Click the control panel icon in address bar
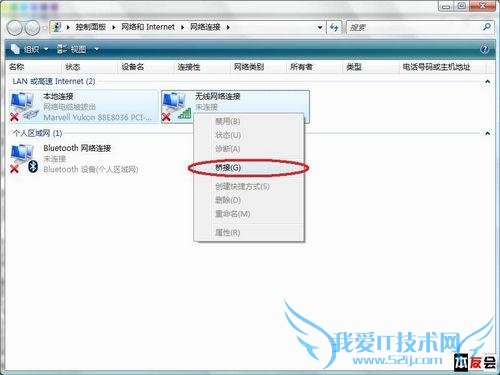Viewport: 500px width, 375px height. pos(57,27)
